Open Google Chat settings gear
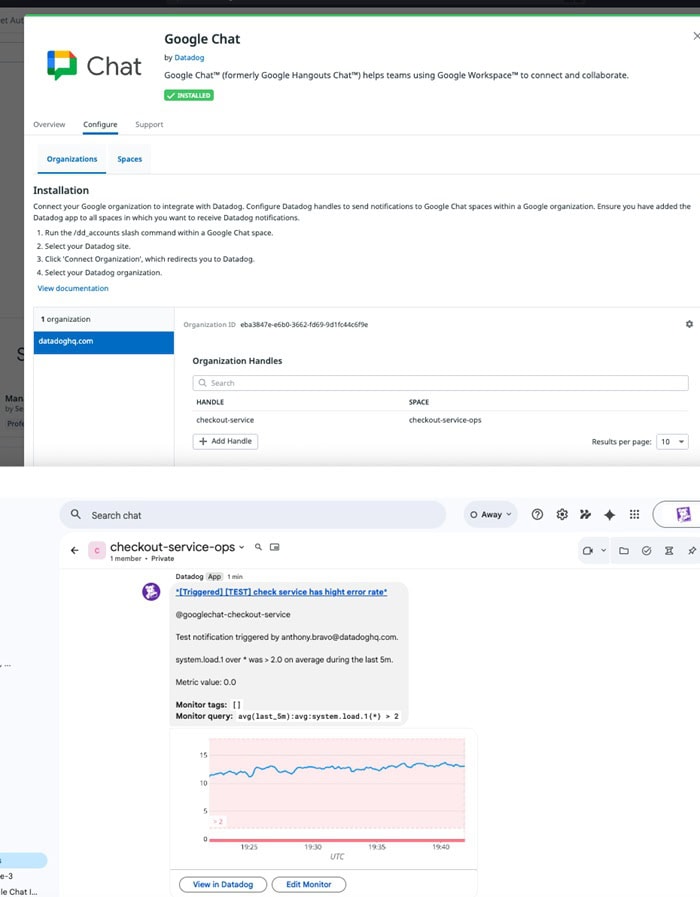 point(562,514)
